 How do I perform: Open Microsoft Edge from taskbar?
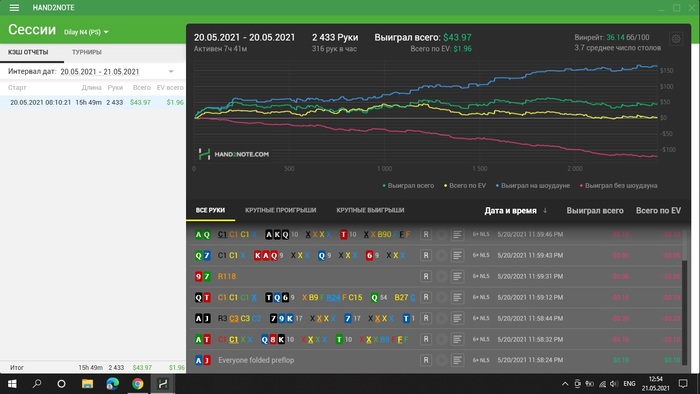coord(112,384)
